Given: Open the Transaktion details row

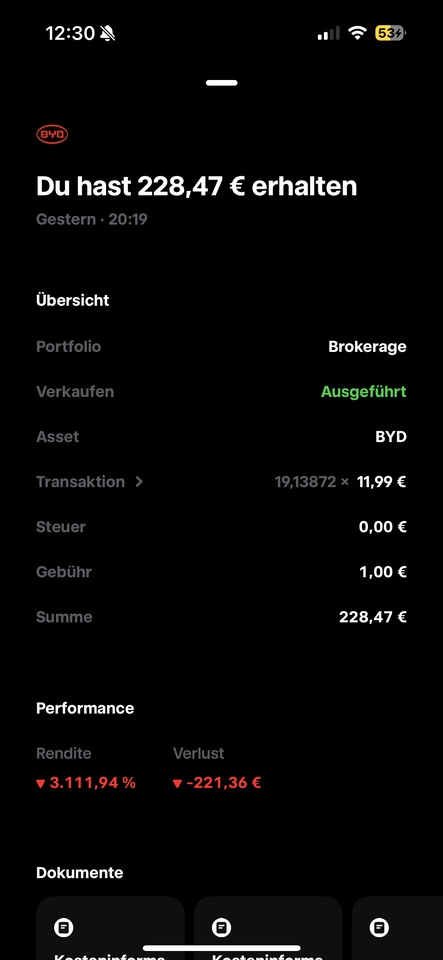Looking at the screenshot, I should click(222, 482).
